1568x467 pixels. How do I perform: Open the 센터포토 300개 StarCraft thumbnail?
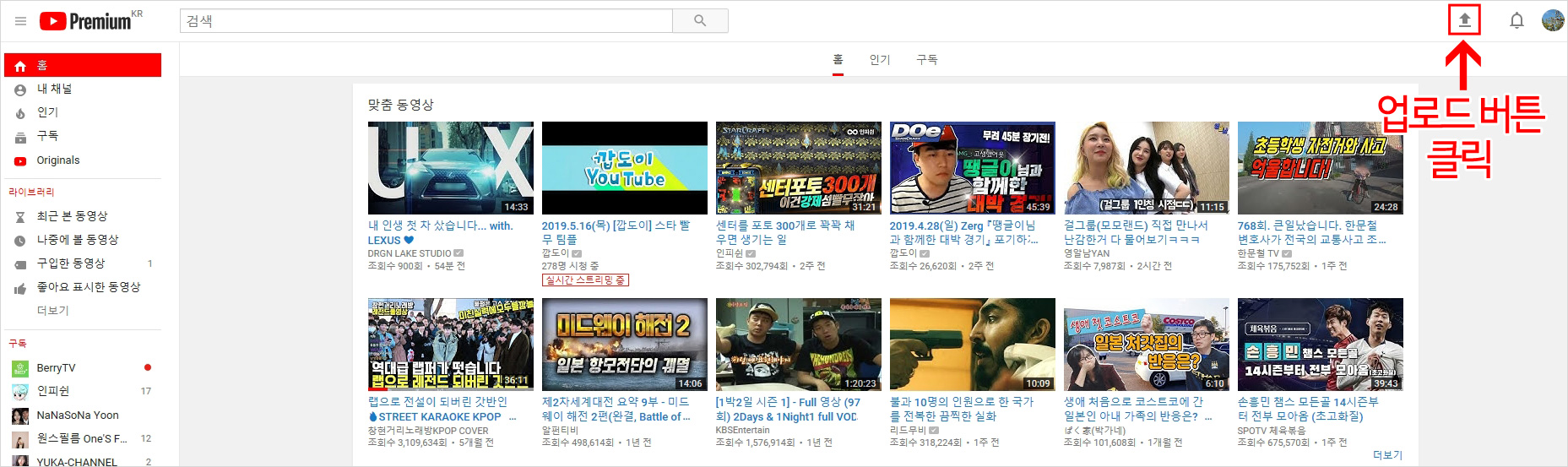pyautogui.click(x=798, y=167)
